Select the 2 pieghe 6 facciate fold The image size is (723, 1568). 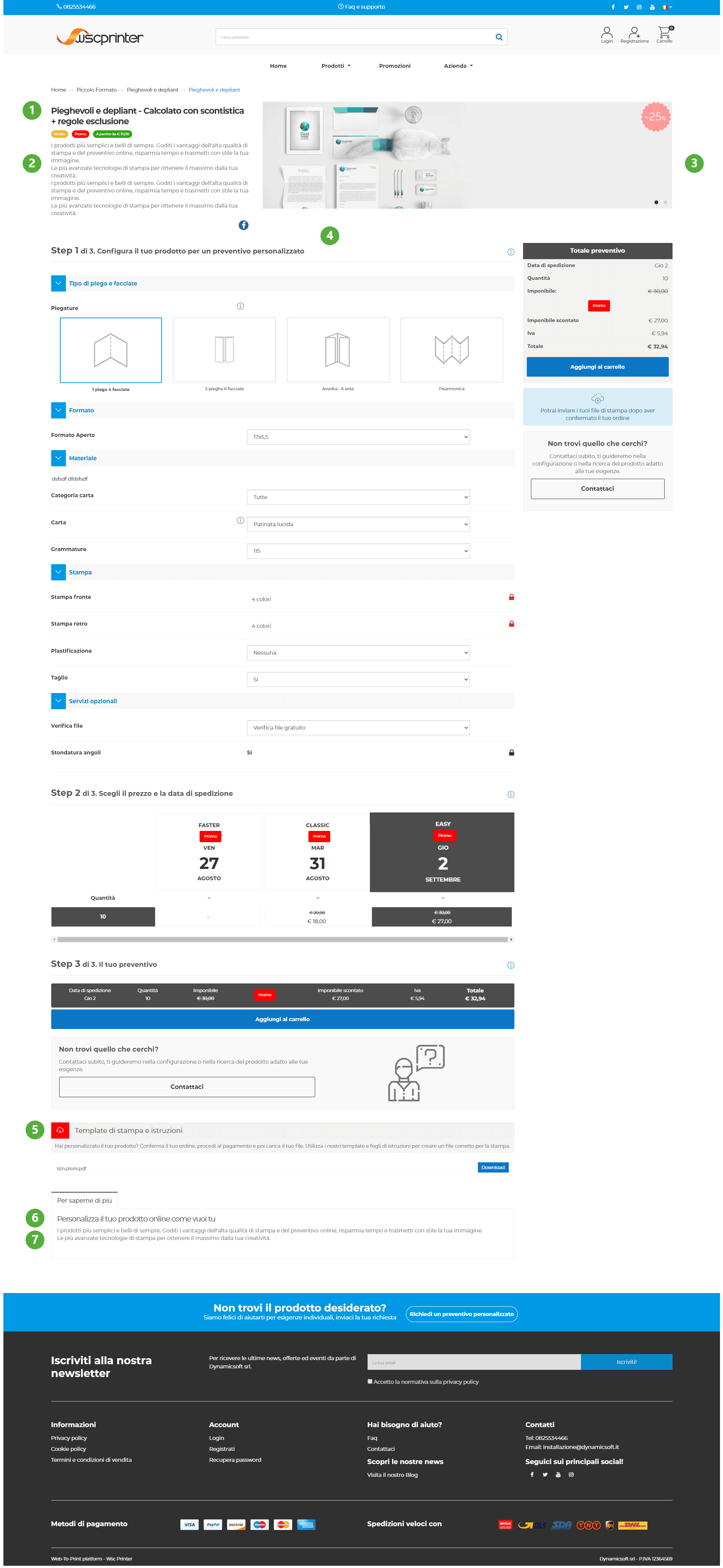coord(224,350)
